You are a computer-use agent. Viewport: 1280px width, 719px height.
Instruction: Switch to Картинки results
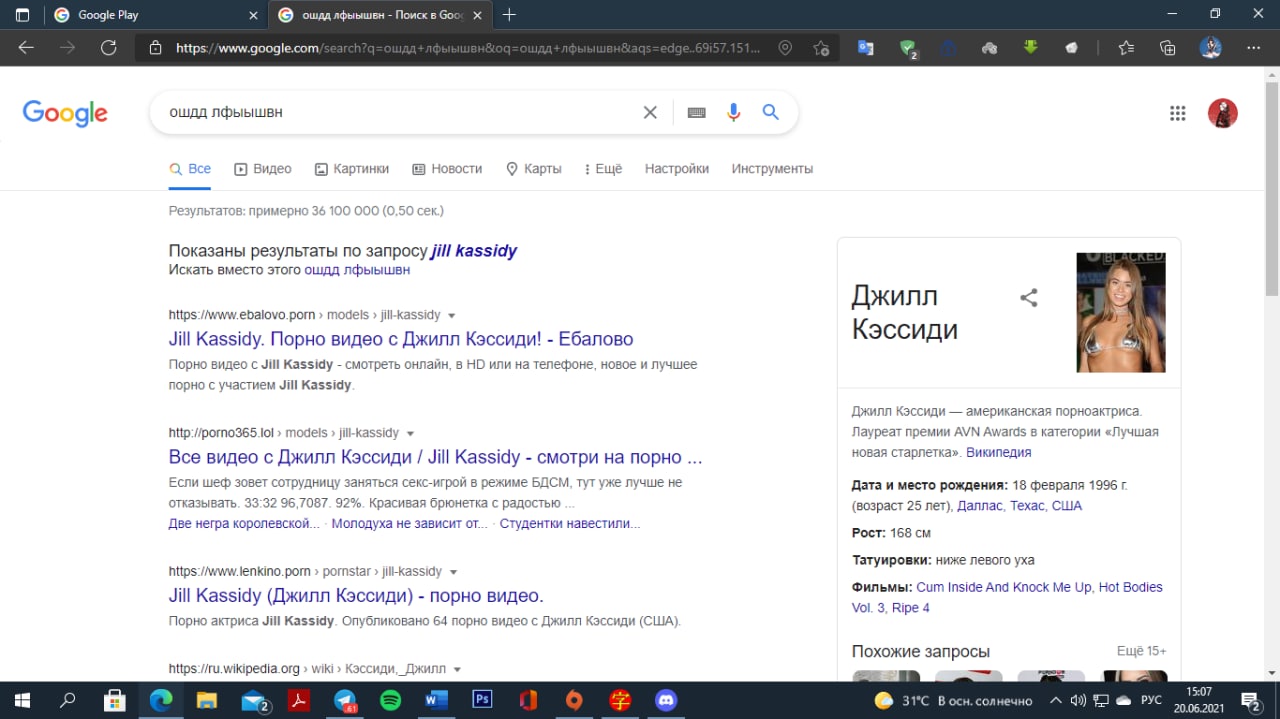pos(352,169)
